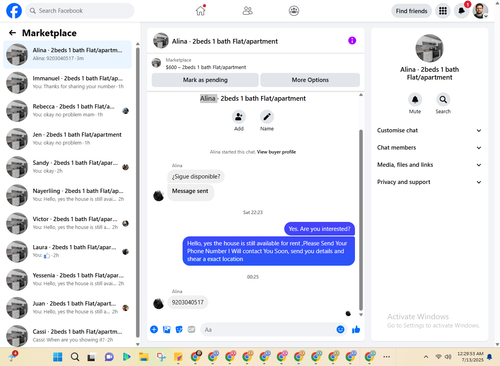This screenshot has width=500, height=366.
Task: Click the '¿Sigue disponible?' message
Action: 196,176
